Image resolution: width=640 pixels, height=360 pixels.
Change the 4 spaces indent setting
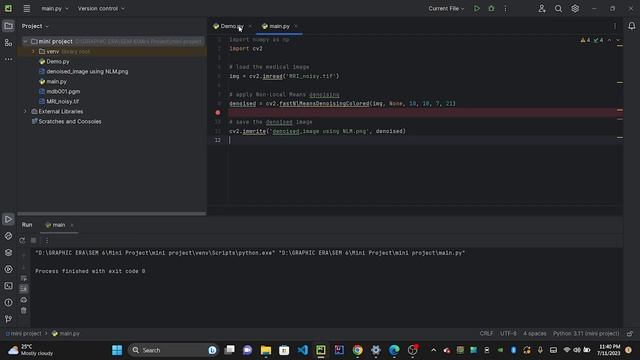click(x=535, y=333)
